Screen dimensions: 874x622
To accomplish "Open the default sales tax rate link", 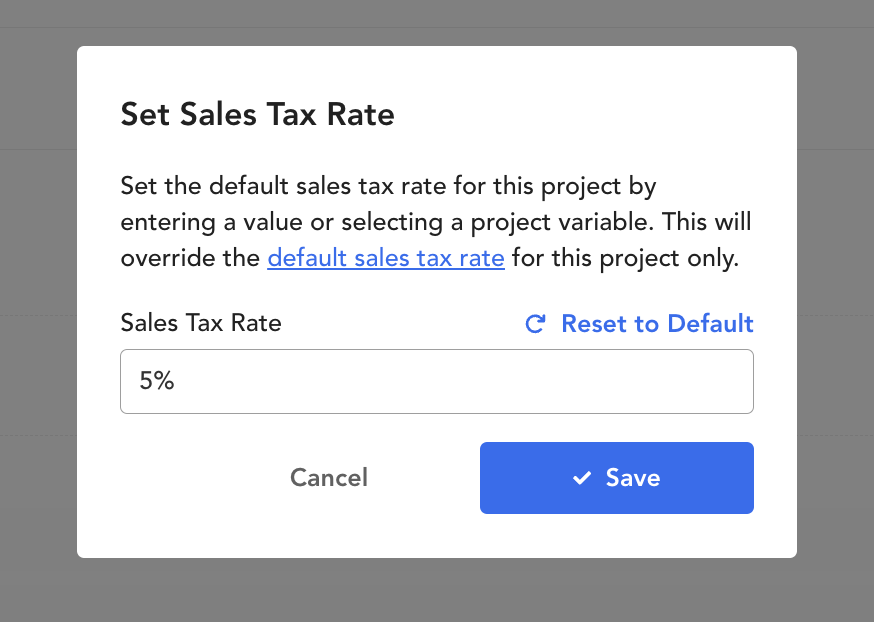I will click(x=386, y=258).
